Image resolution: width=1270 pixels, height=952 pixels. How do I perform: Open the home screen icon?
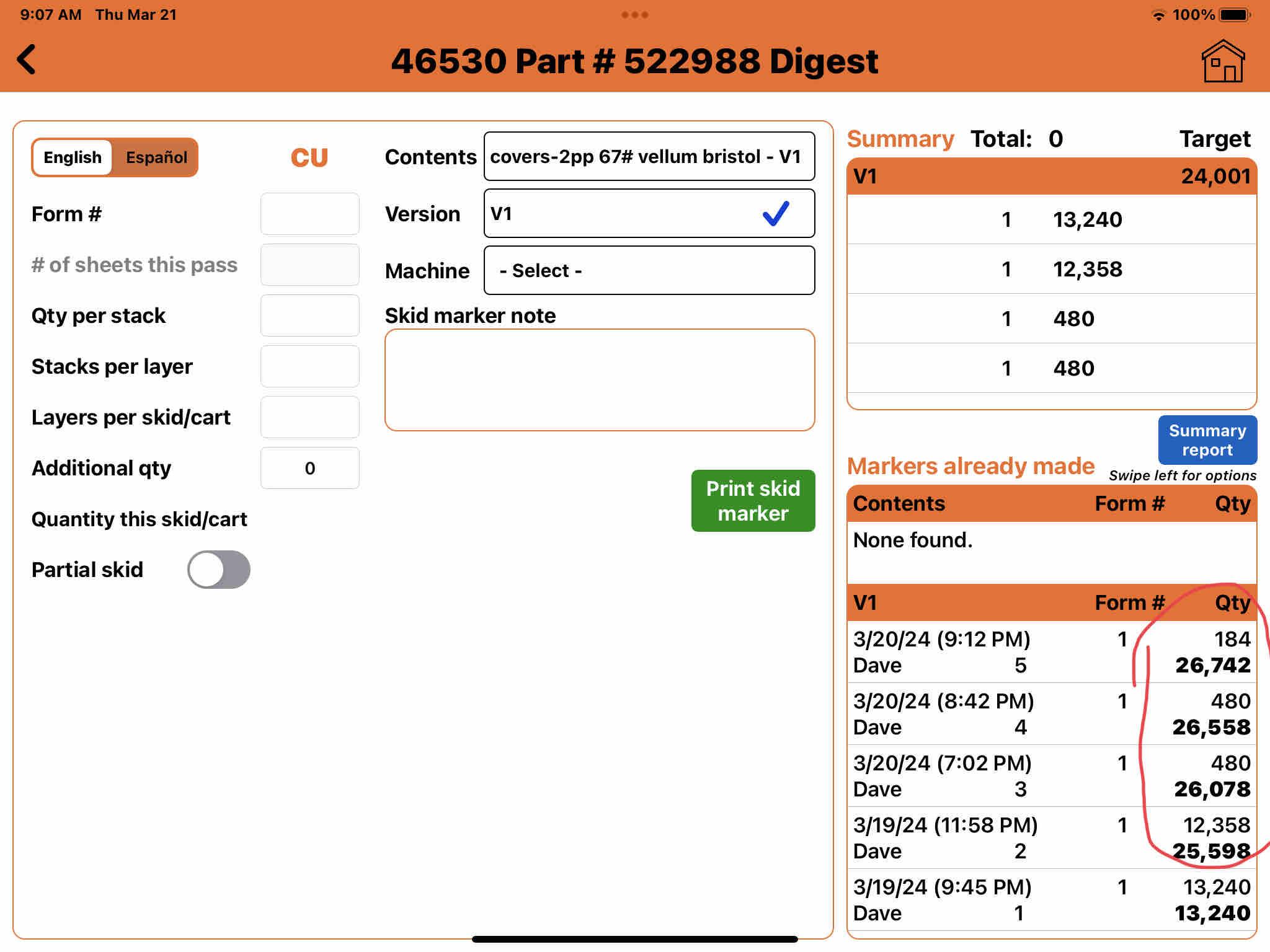pos(1222,61)
